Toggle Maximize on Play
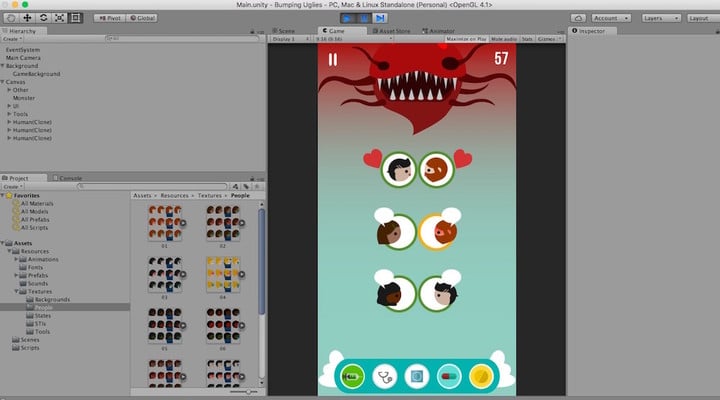Screen dimensions: 720x400 466,39
